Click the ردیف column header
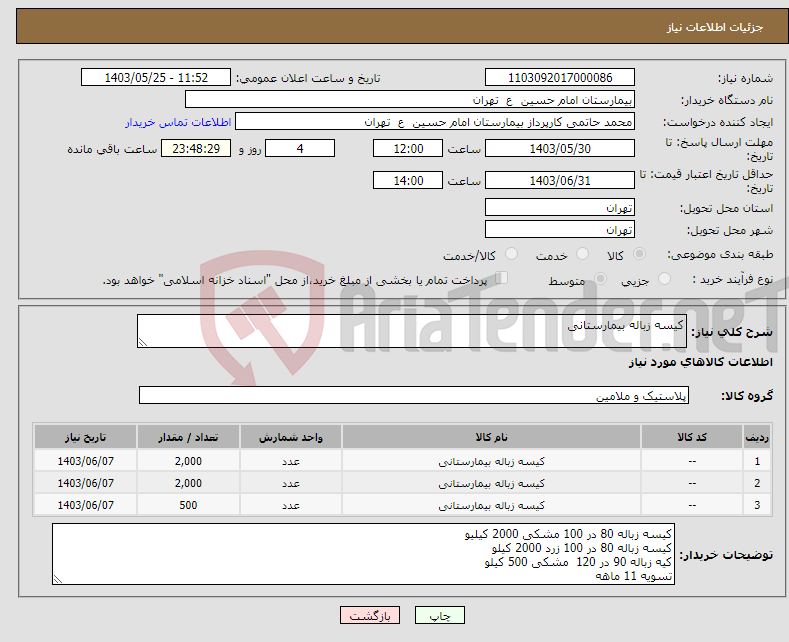 (757, 437)
